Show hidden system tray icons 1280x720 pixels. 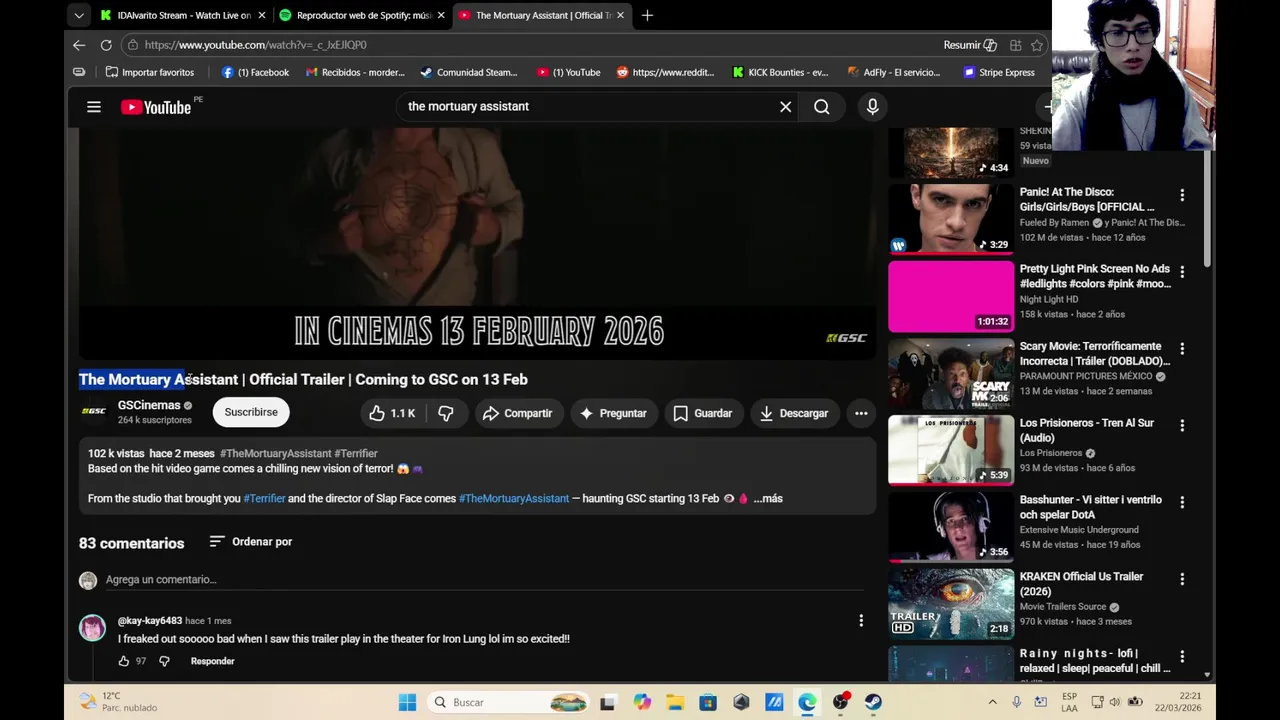[x=992, y=702]
